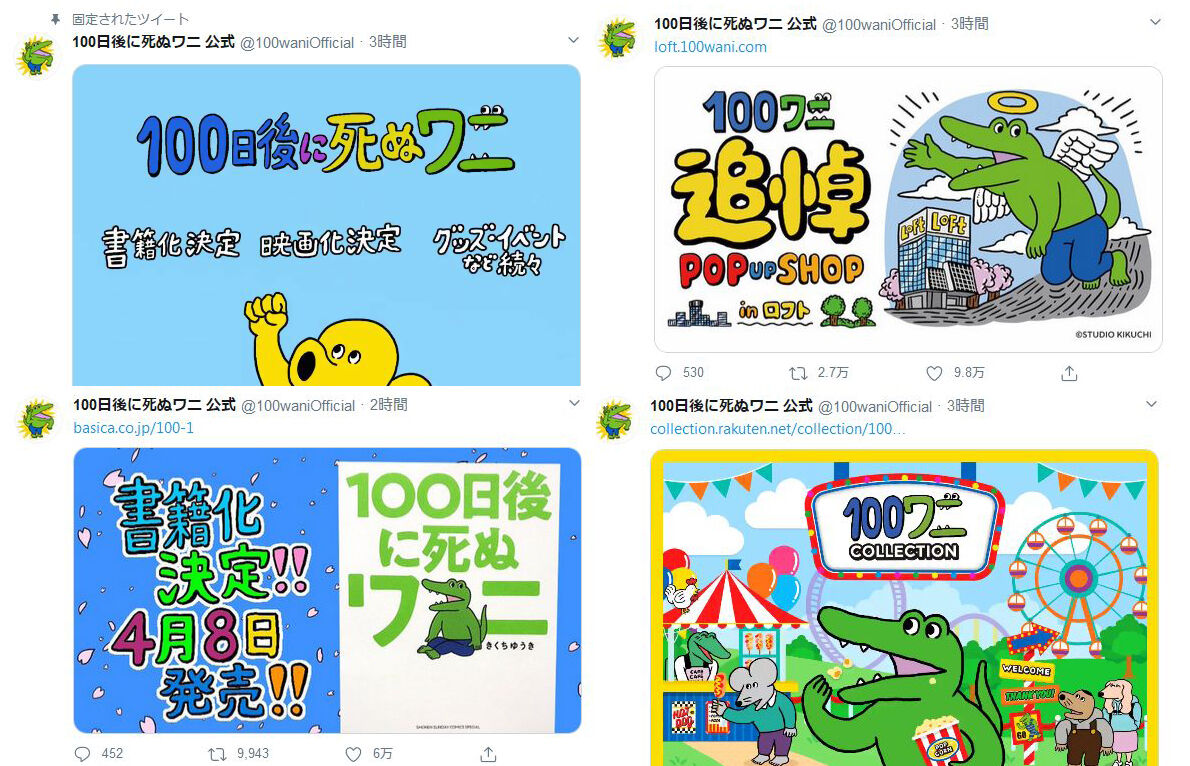Viewport: 1190px width, 766px height.
Task: View the 追悼 POP UP SHOP image
Action: coord(908,210)
